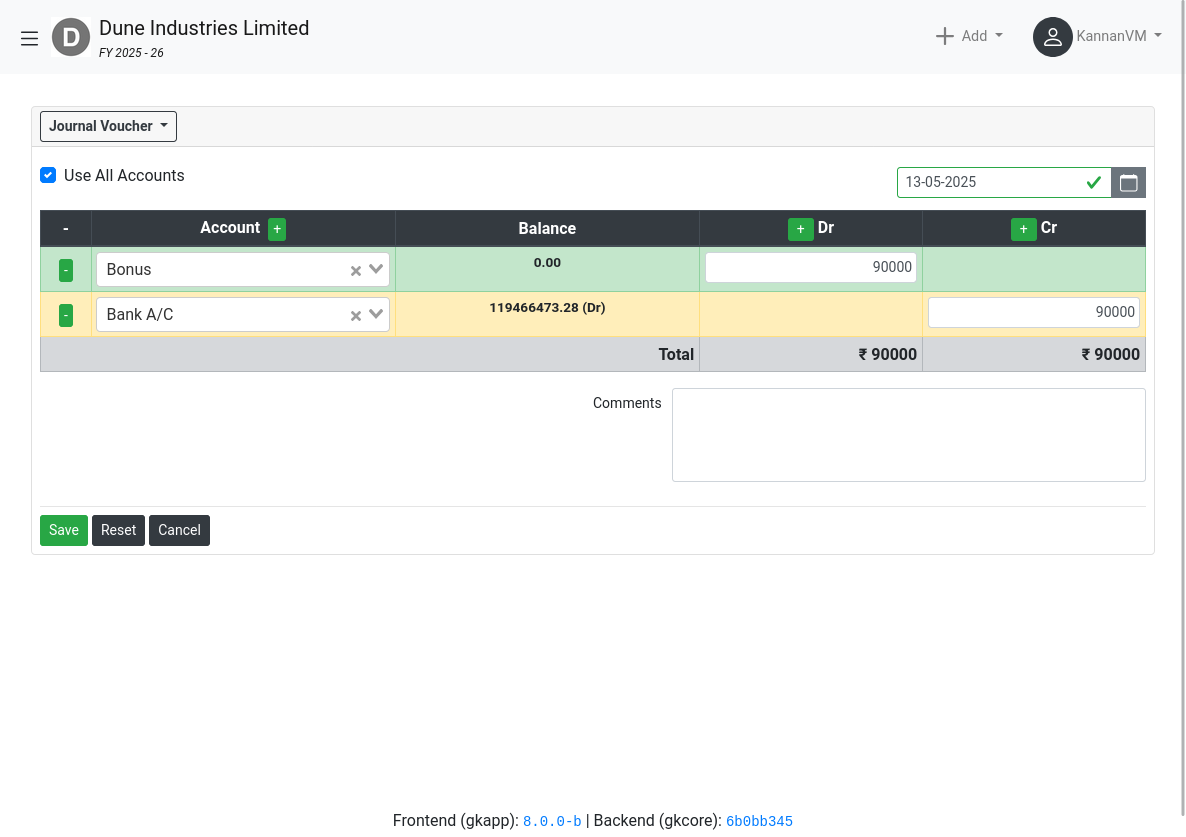Open the Journal Voucher type dropdown
This screenshot has height=837, width=1186.
point(108,126)
